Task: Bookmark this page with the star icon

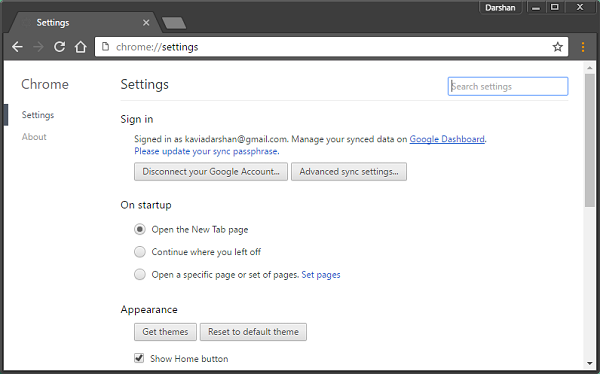Action: 558,47
